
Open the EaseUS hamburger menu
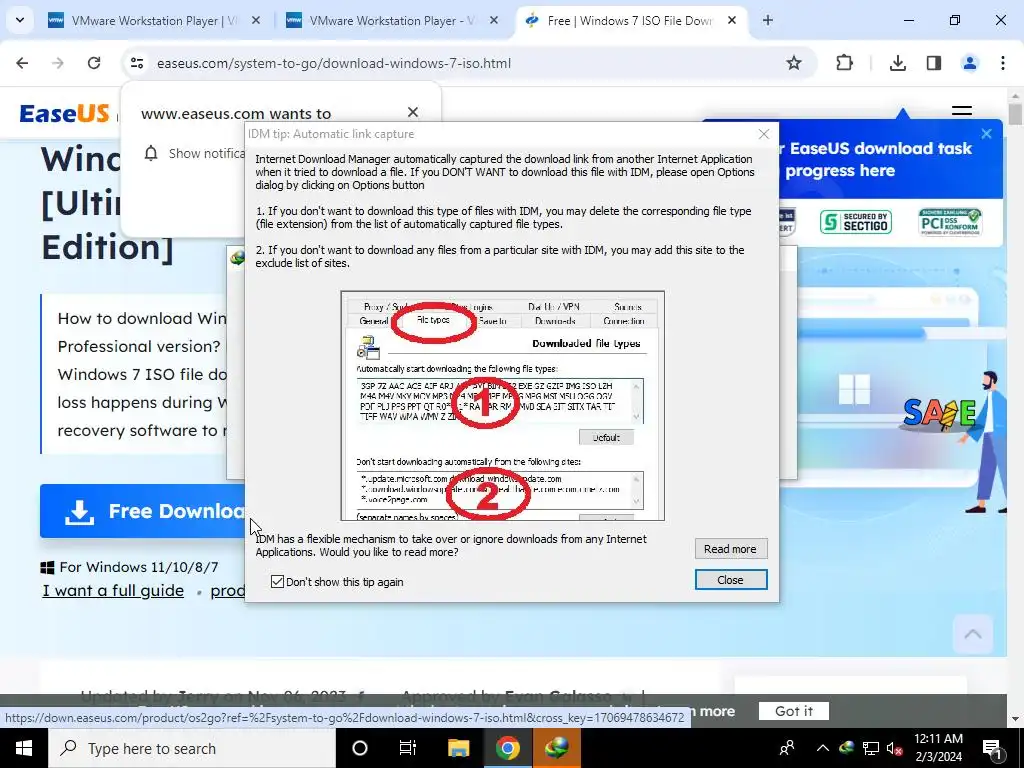[961, 109]
